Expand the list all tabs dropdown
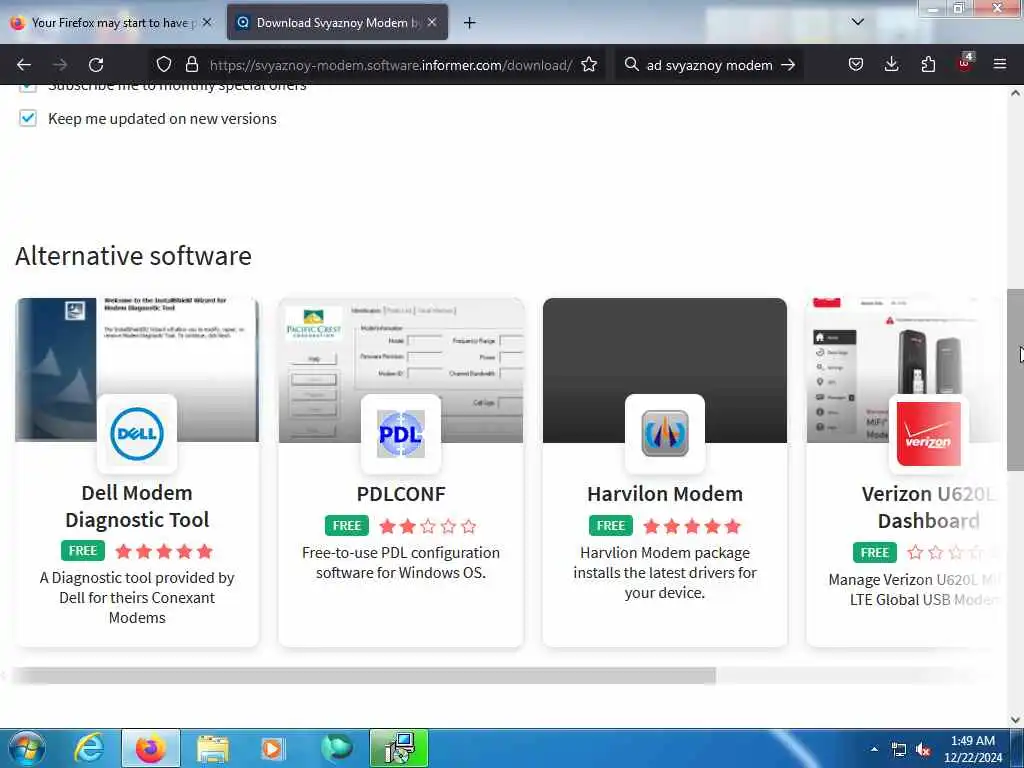 [857, 22]
